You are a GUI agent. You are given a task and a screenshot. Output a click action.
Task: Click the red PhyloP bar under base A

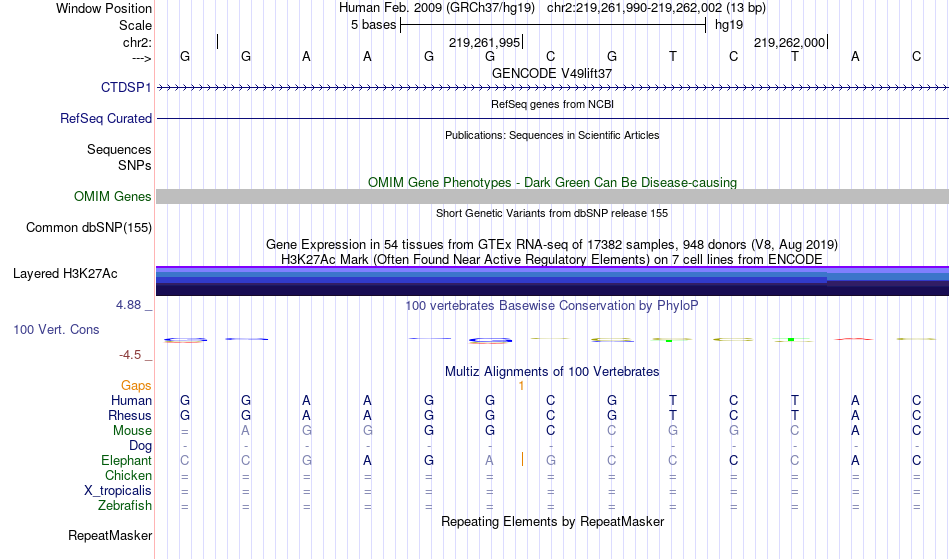point(854,339)
